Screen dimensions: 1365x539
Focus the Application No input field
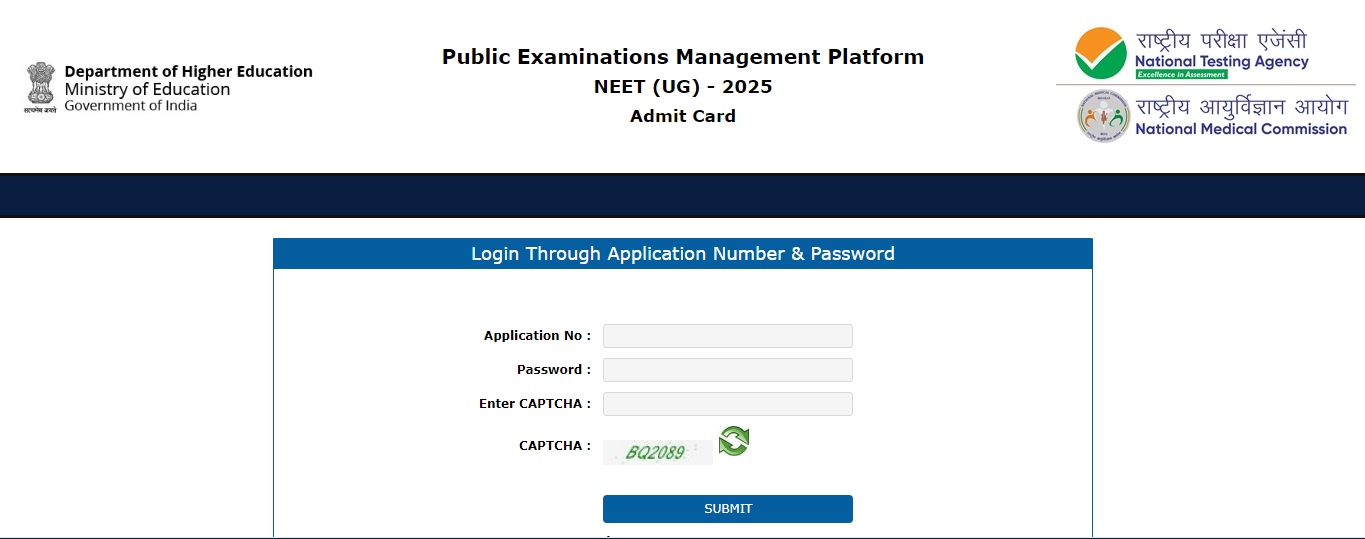(x=728, y=336)
